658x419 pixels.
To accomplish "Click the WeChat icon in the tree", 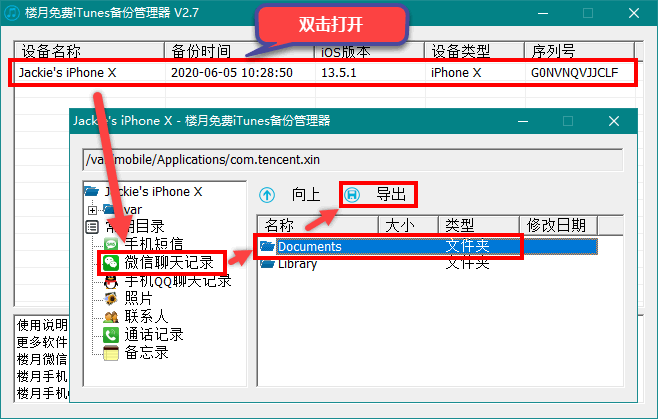I will tap(111, 263).
